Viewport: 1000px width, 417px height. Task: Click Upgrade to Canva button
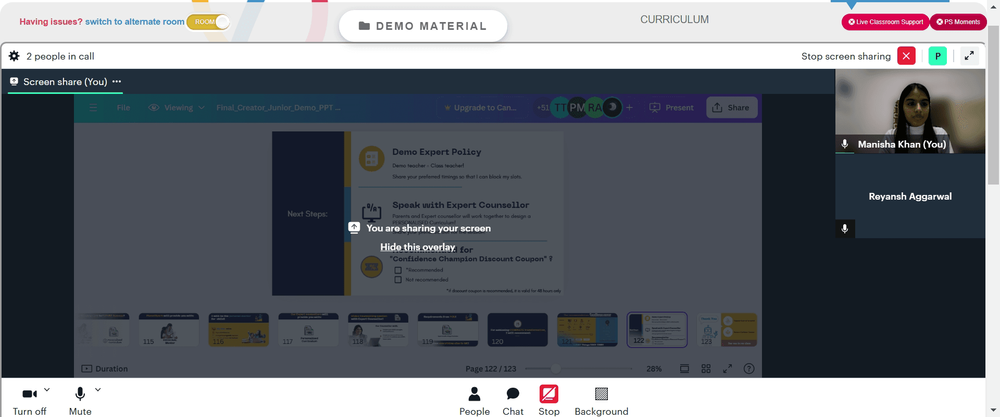pos(480,108)
